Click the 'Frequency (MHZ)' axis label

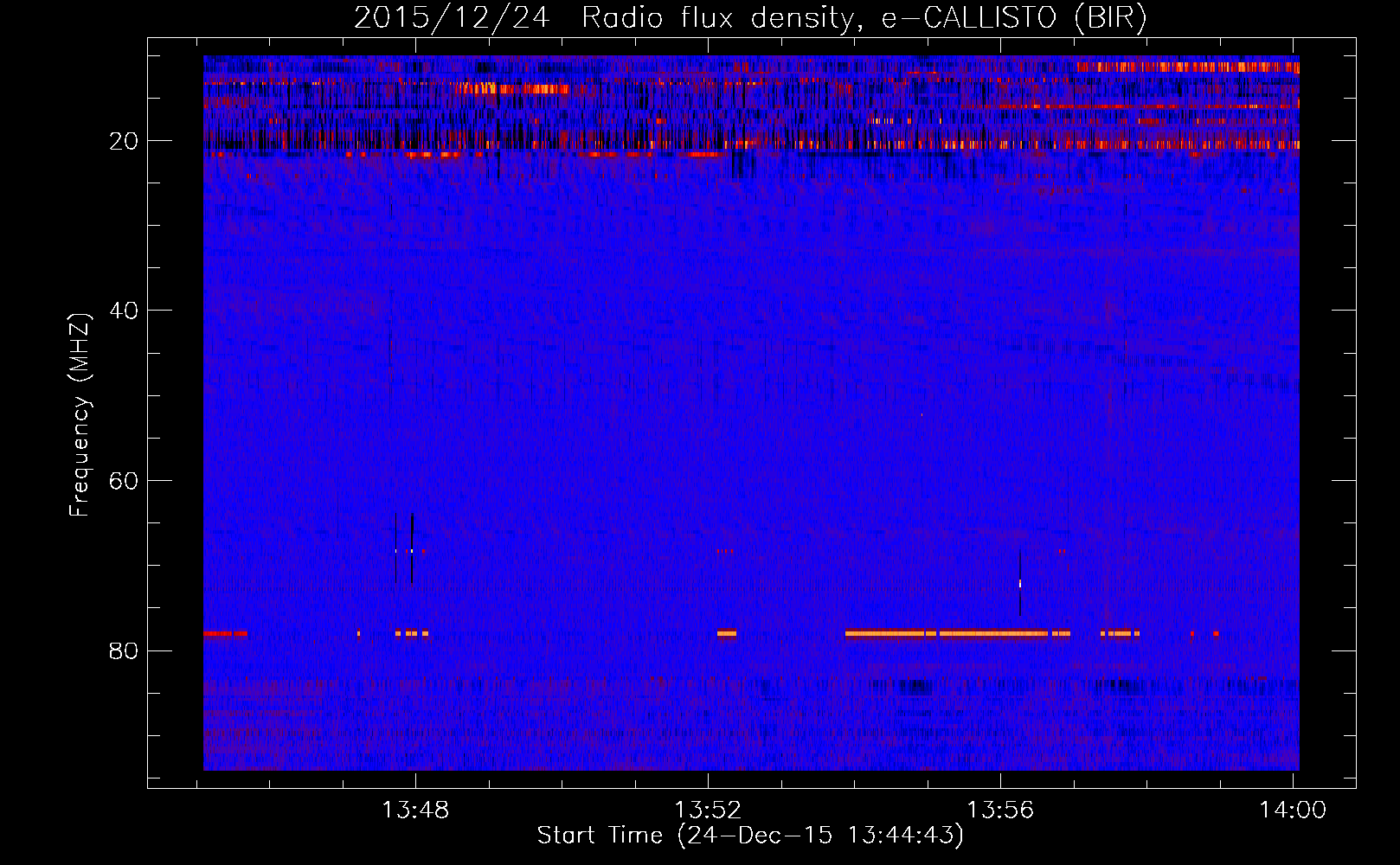pyautogui.click(x=80, y=415)
